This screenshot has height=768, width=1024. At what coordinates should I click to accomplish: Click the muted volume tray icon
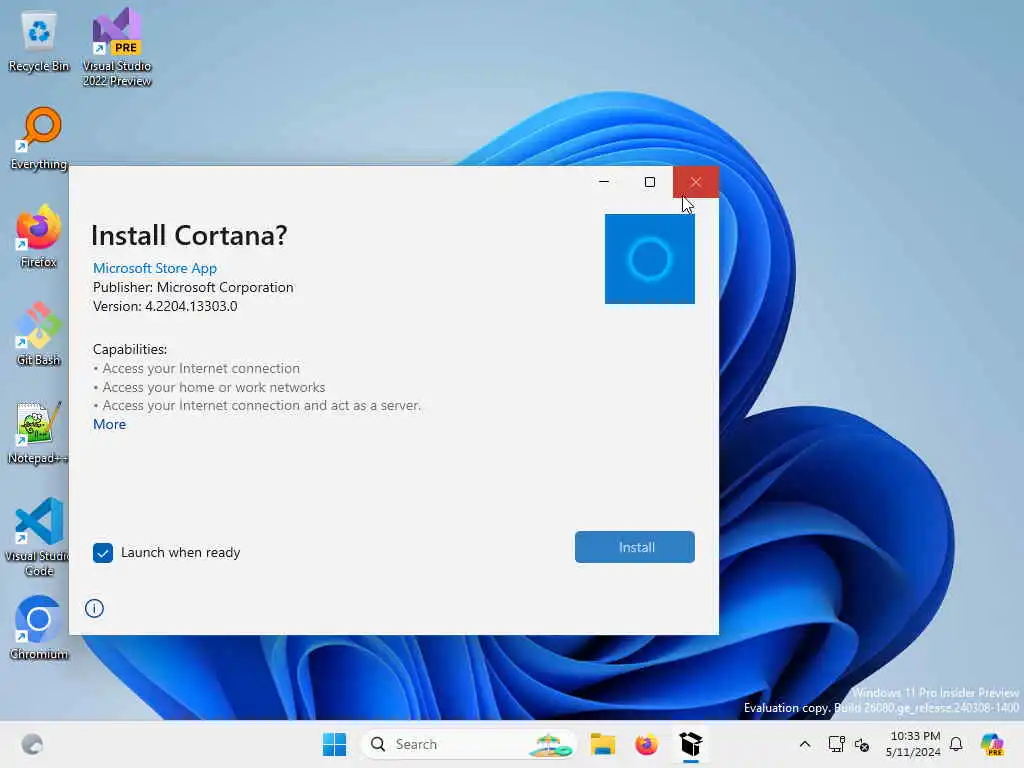coord(862,744)
